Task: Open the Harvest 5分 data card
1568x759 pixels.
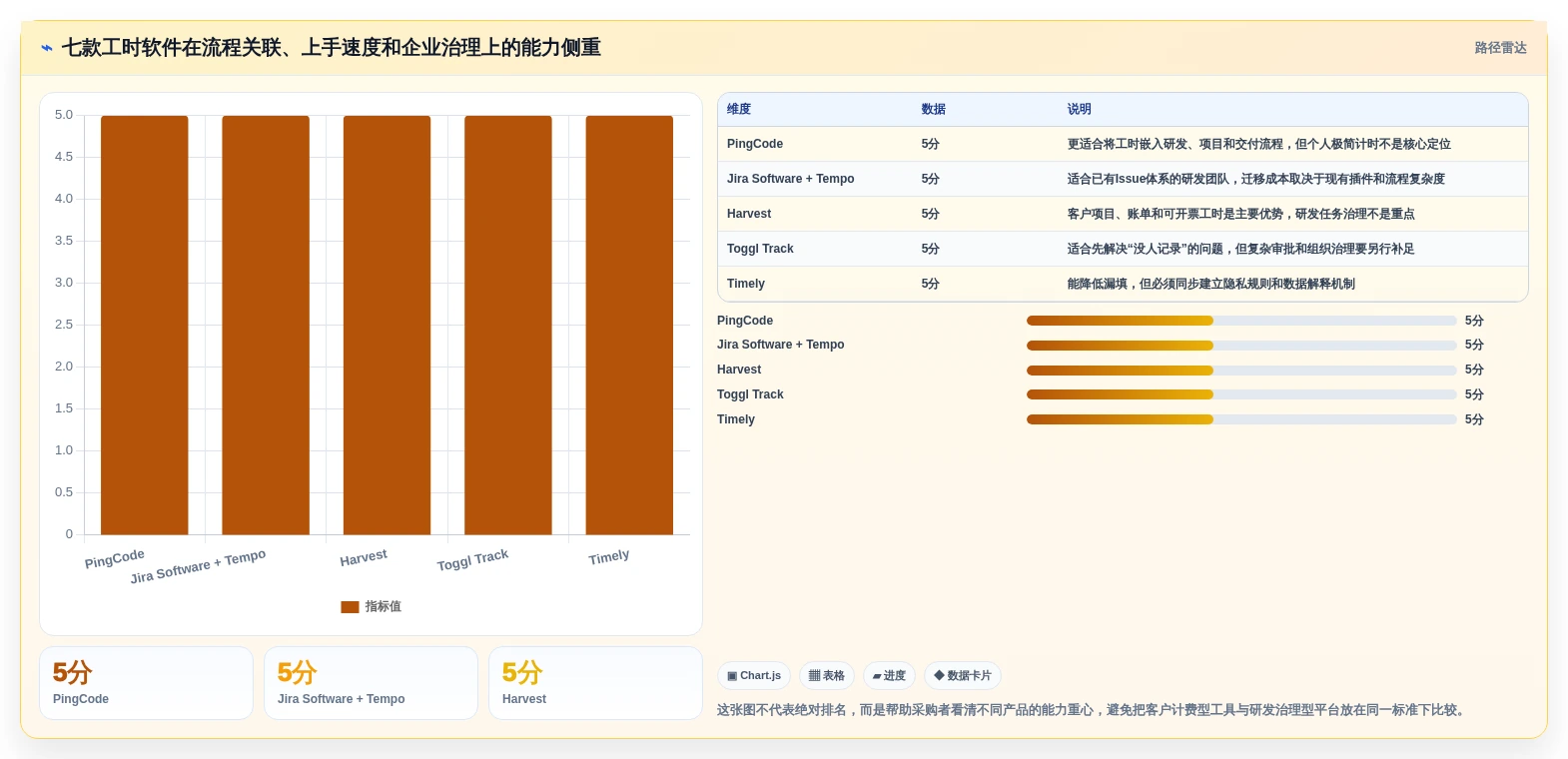Action: tap(595, 683)
